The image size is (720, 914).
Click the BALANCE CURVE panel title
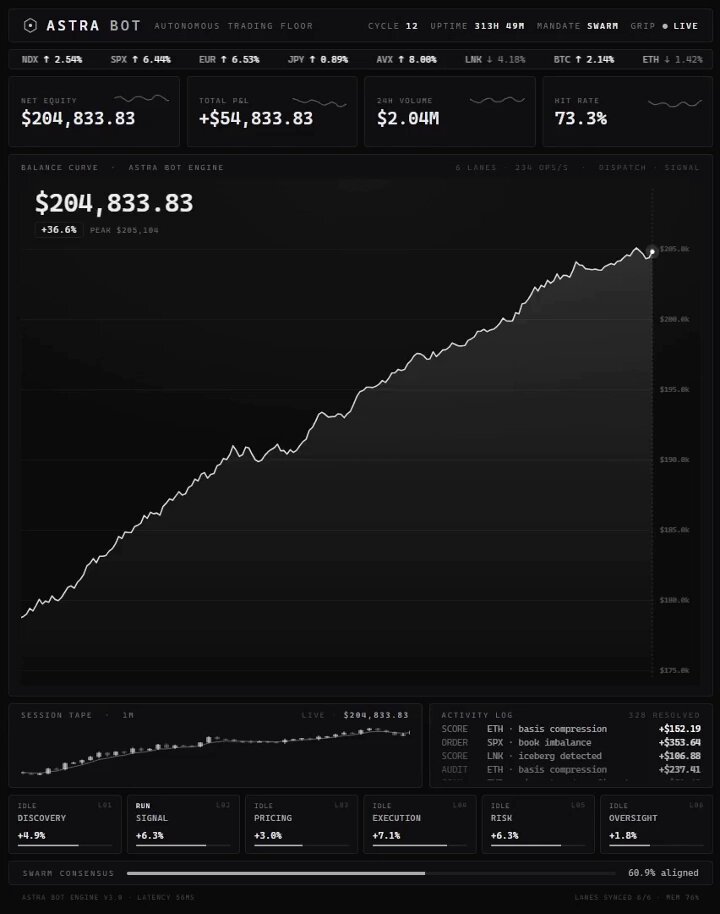[x=59, y=167]
